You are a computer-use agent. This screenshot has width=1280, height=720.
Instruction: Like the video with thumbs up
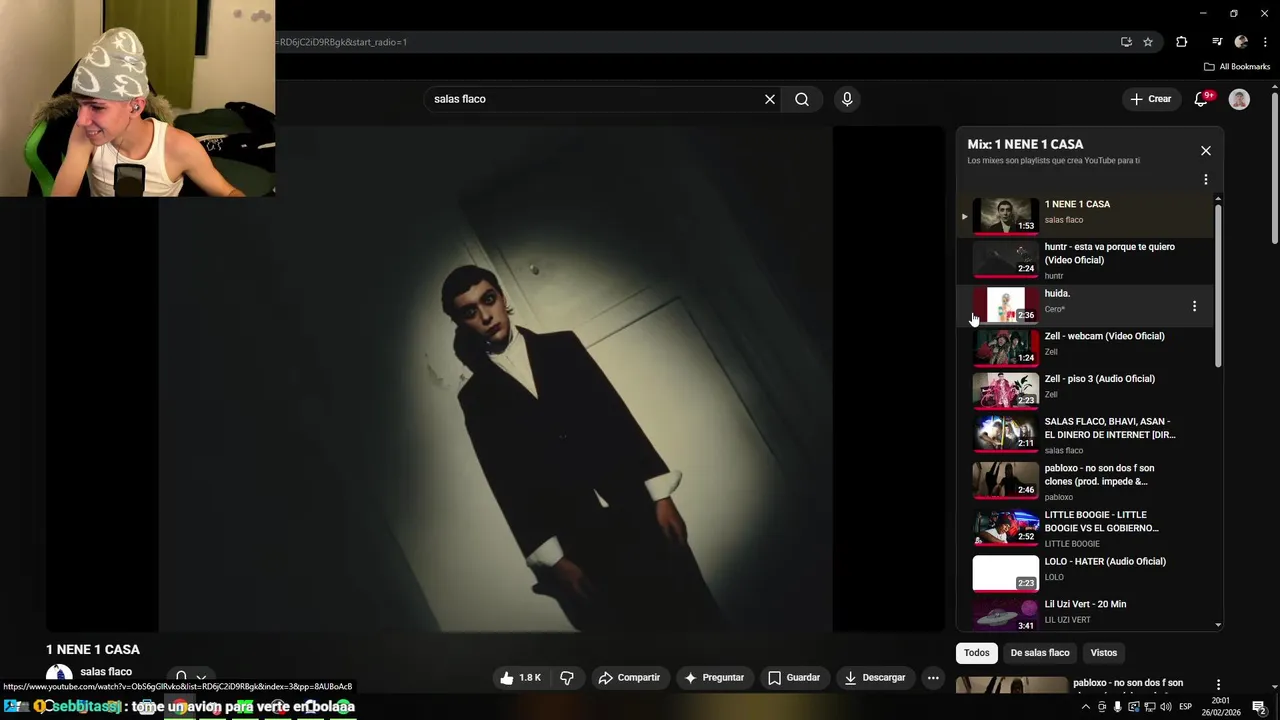point(521,677)
